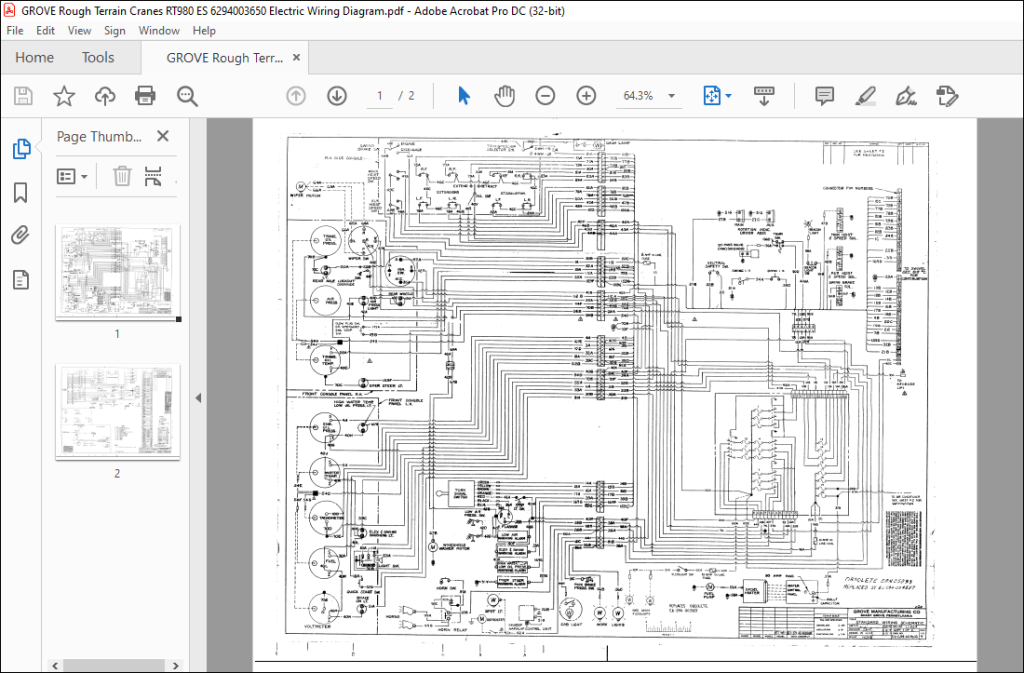Delete selected page thumbnail
The width and height of the screenshot is (1024, 673).
[x=122, y=176]
